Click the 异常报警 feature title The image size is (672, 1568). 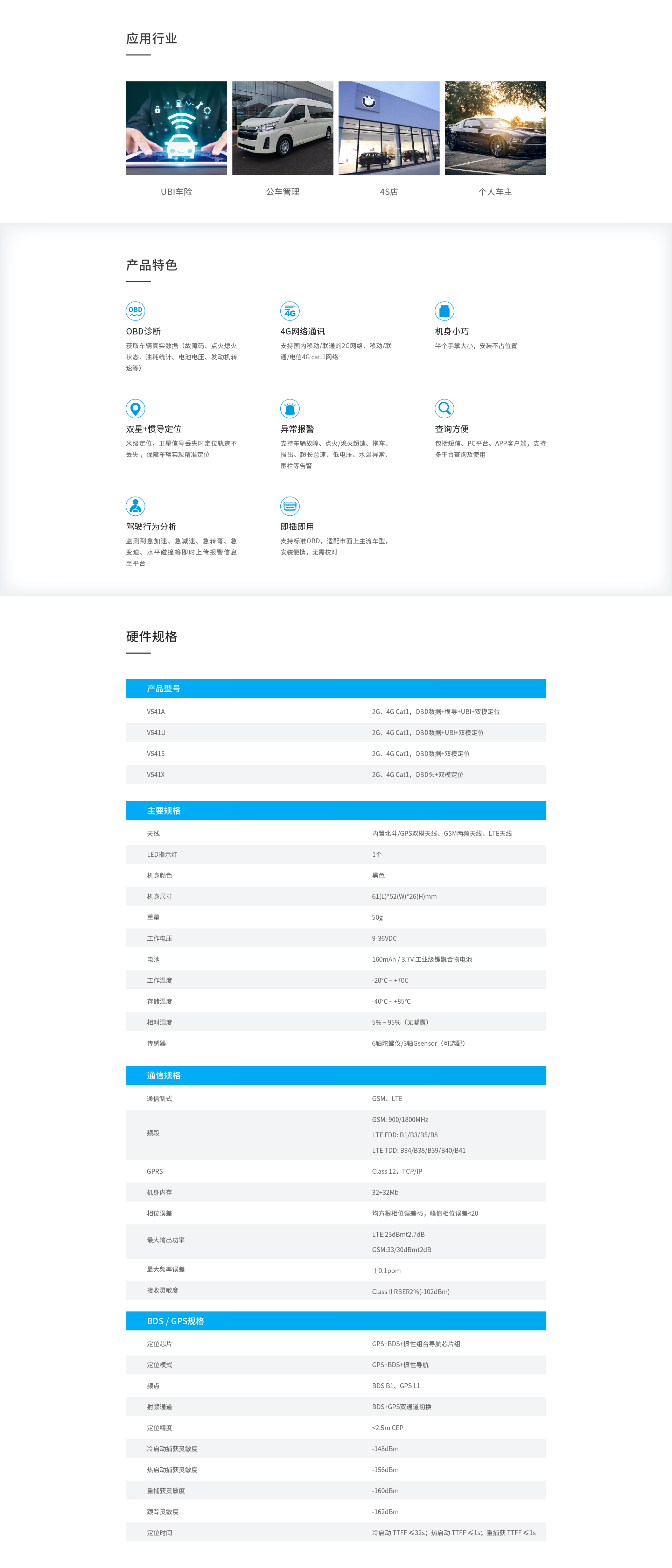point(297,429)
